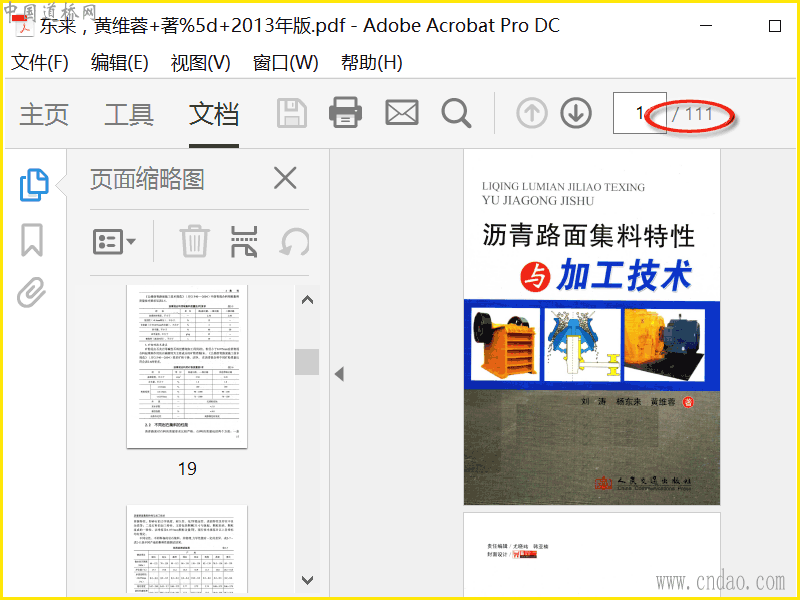
Task: Print the document using the printer icon
Action: [345, 112]
